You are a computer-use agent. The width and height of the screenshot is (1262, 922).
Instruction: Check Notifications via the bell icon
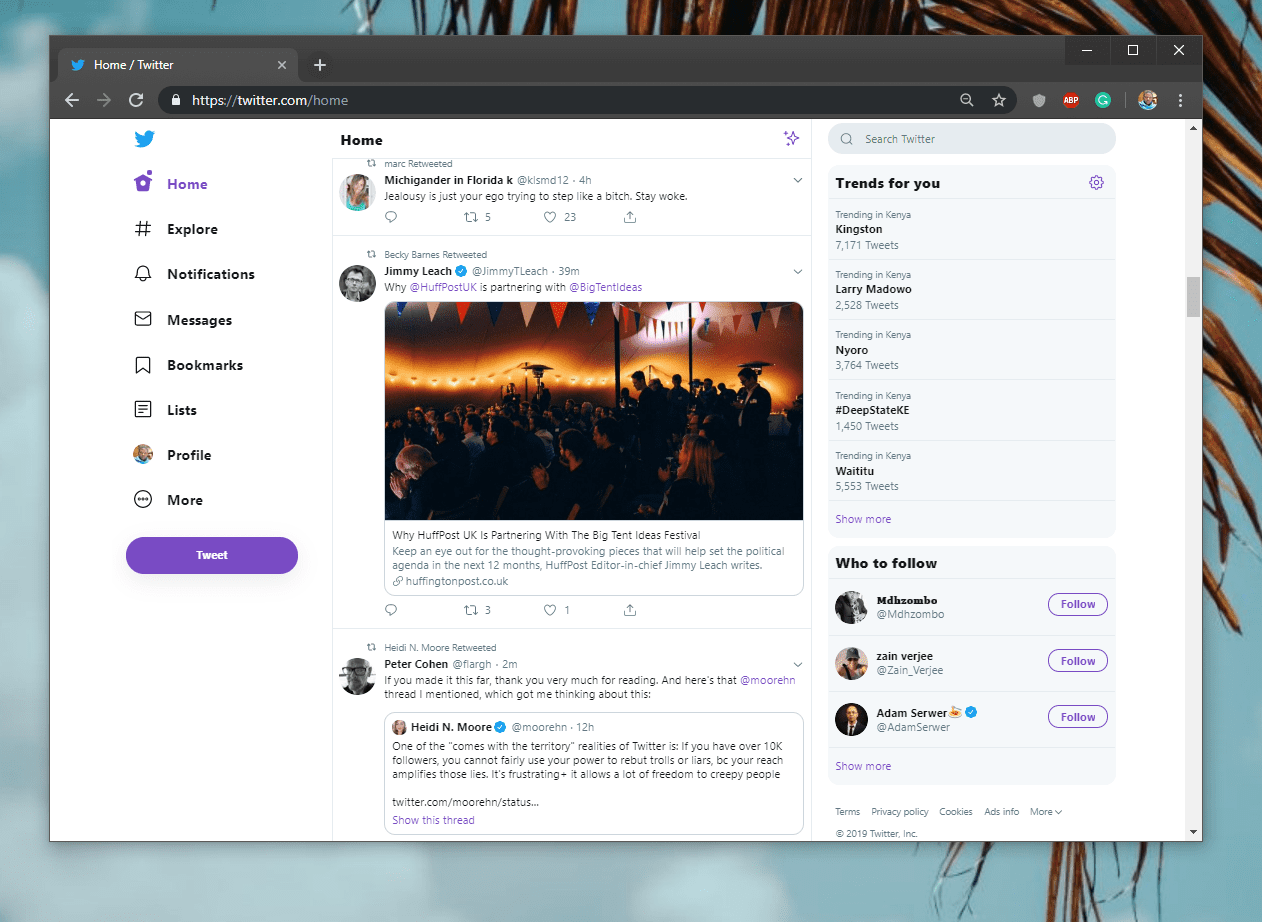pyautogui.click(x=143, y=274)
